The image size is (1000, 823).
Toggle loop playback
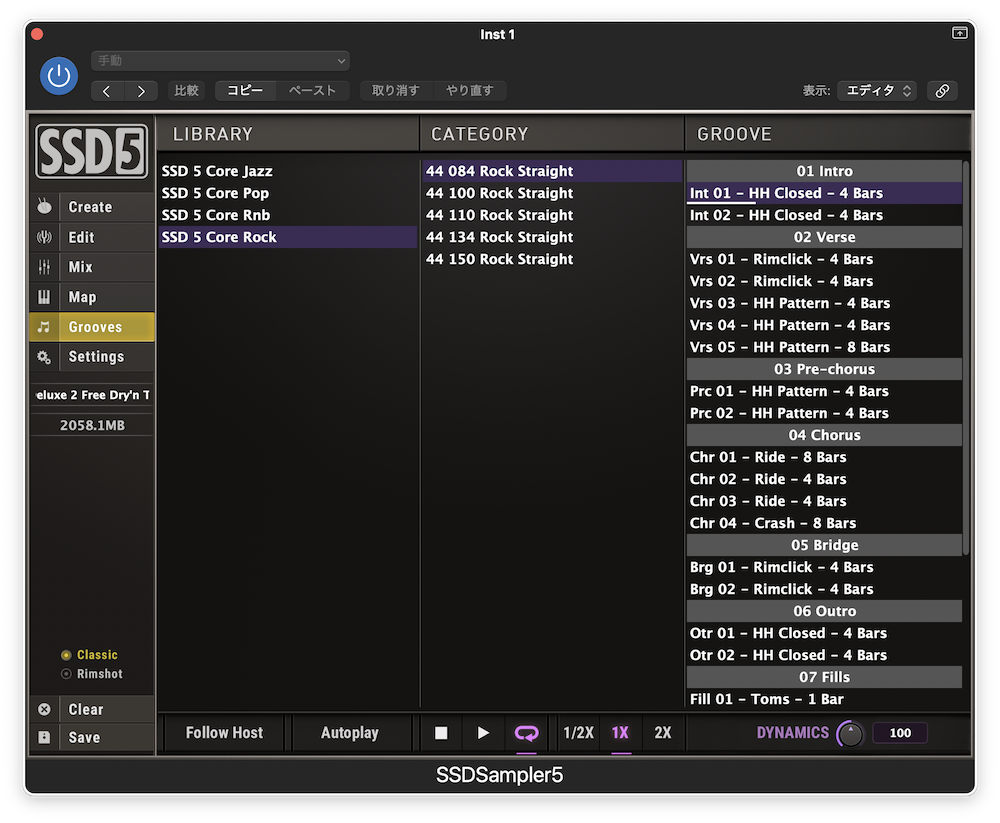526,733
